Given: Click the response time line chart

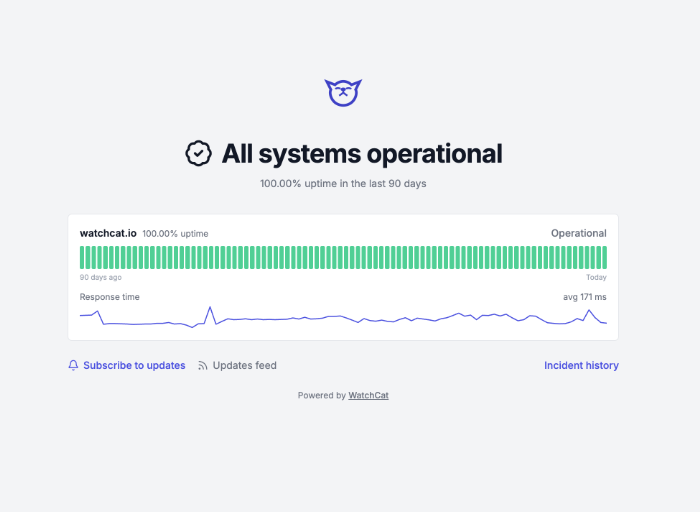Looking at the screenshot, I should click(343, 317).
